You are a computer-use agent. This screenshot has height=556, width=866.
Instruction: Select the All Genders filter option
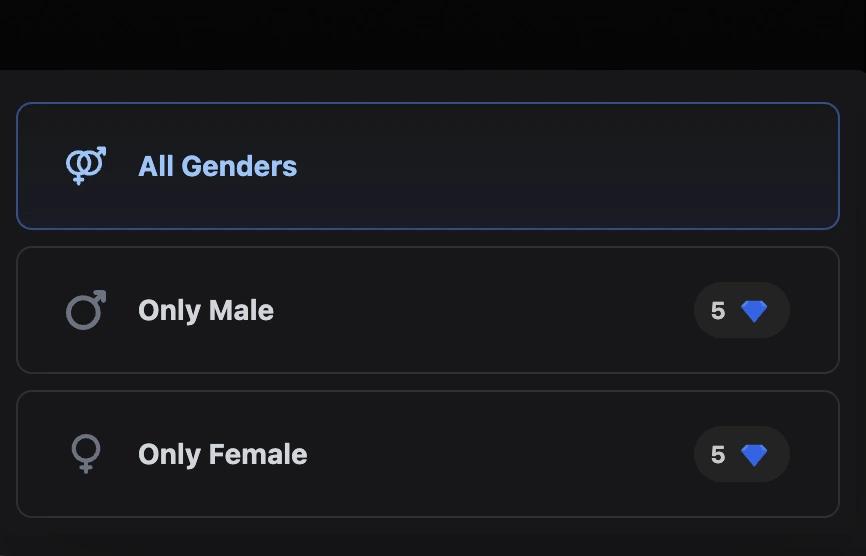click(x=427, y=166)
